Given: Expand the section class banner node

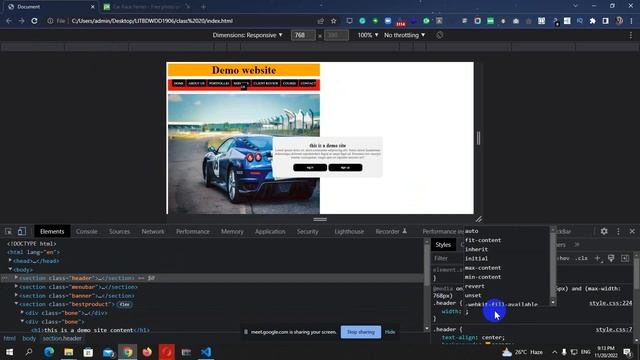Looking at the screenshot, I should click(x=16, y=296).
